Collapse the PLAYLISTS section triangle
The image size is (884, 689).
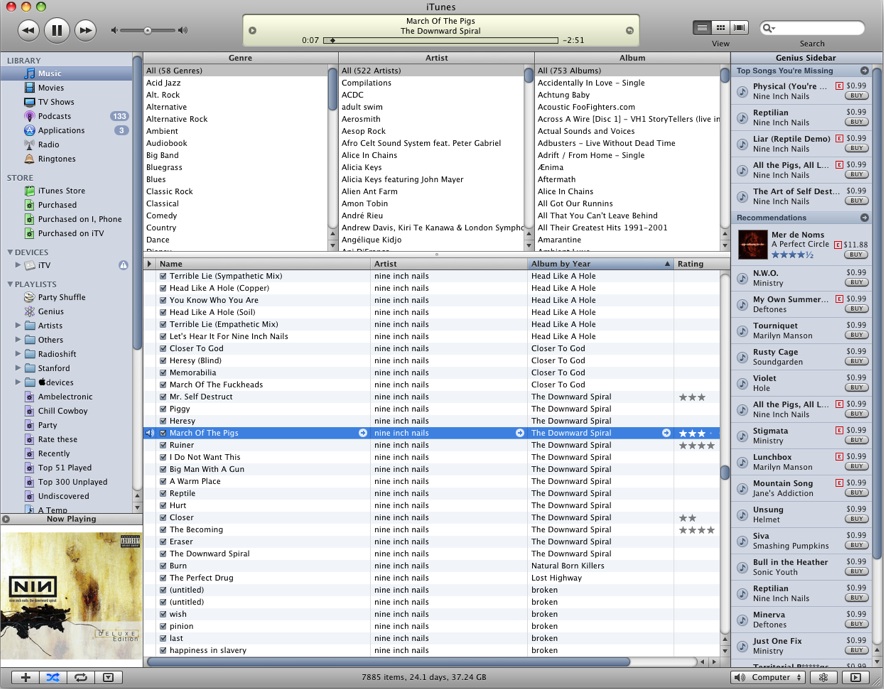pyautogui.click(x=10, y=284)
